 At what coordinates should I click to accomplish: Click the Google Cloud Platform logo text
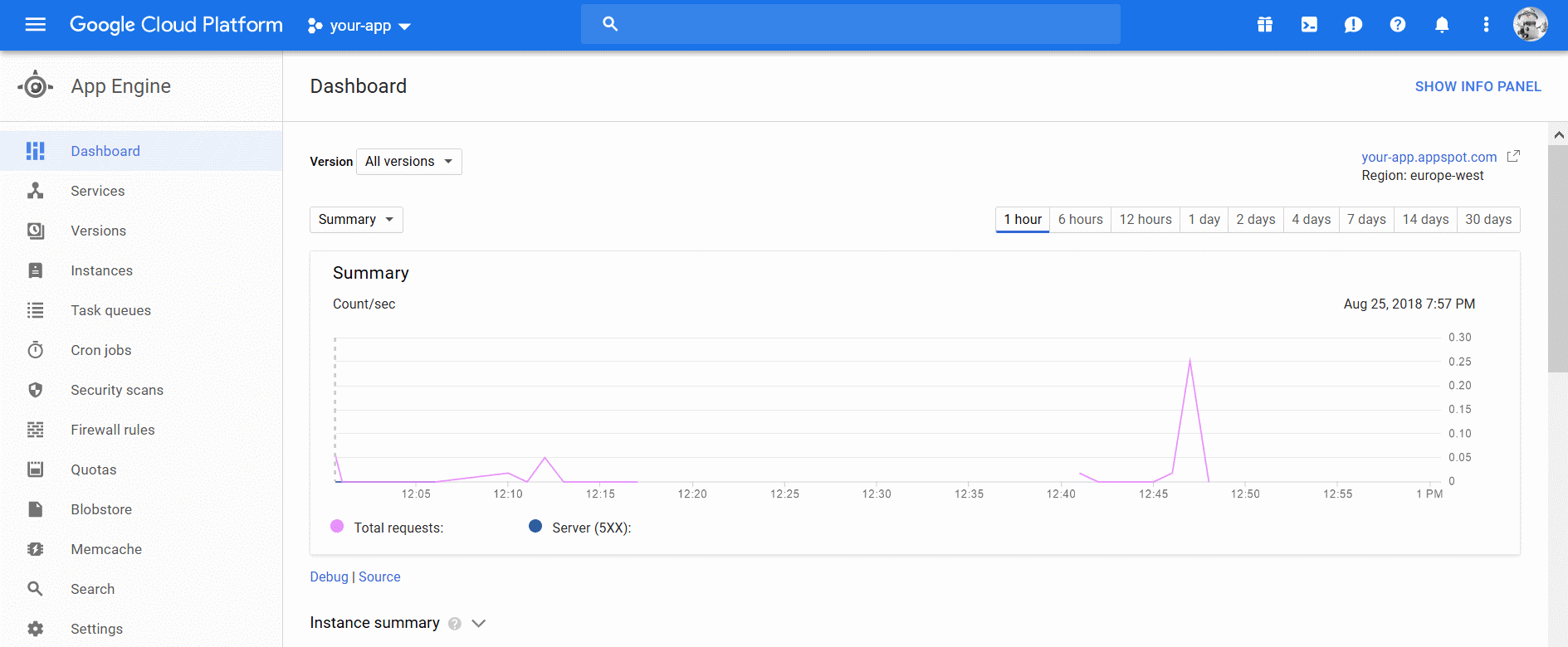(176, 25)
